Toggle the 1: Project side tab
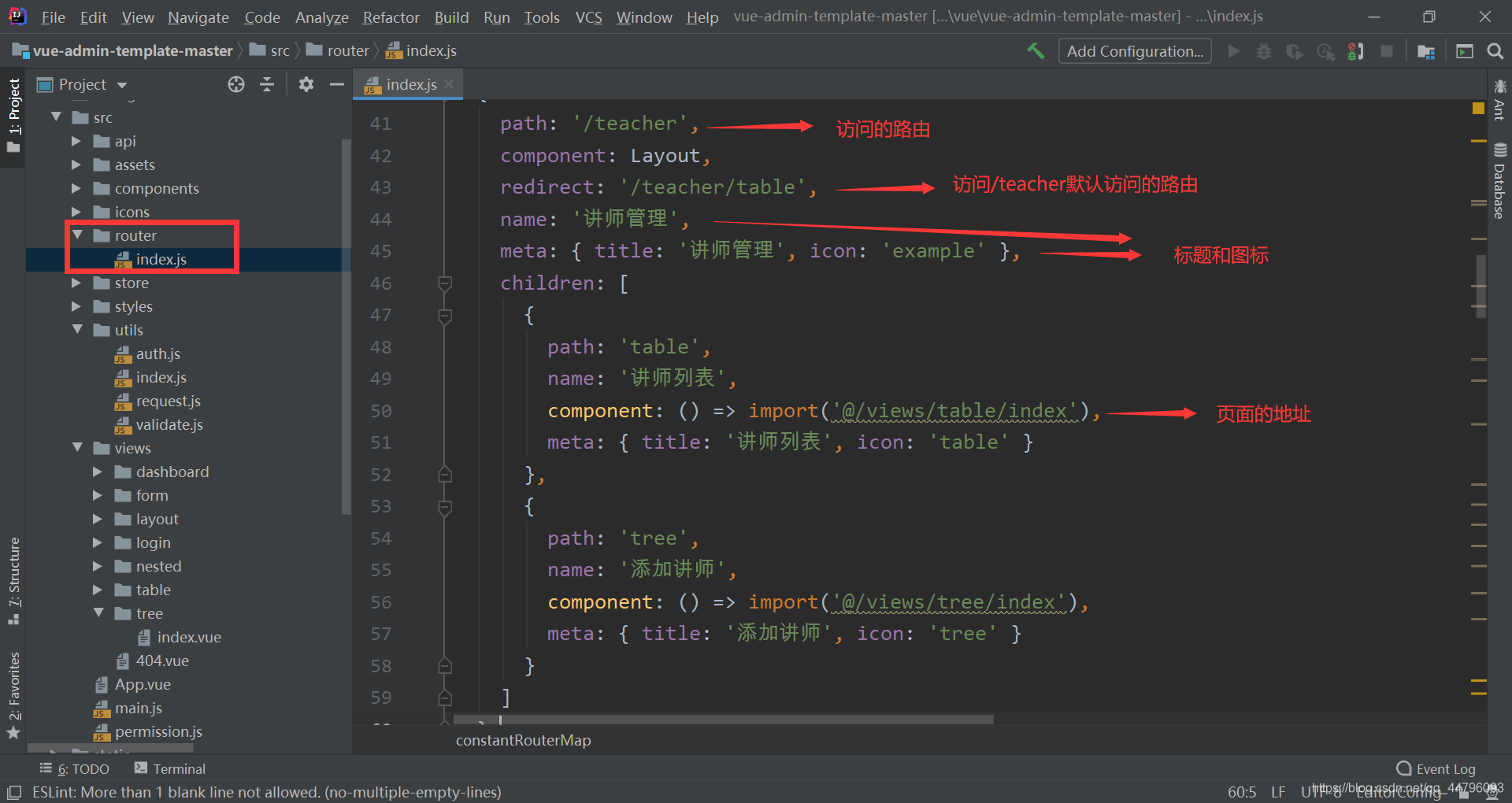This screenshot has width=1512, height=803. coord(13,117)
